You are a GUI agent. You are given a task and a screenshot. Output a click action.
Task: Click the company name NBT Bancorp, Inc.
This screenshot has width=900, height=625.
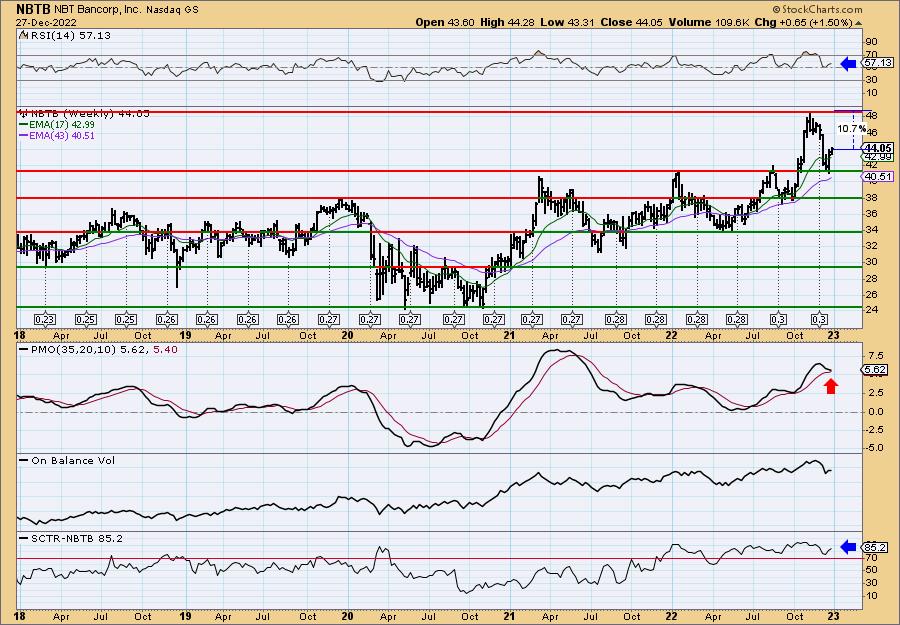pyautogui.click(x=97, y=10)
